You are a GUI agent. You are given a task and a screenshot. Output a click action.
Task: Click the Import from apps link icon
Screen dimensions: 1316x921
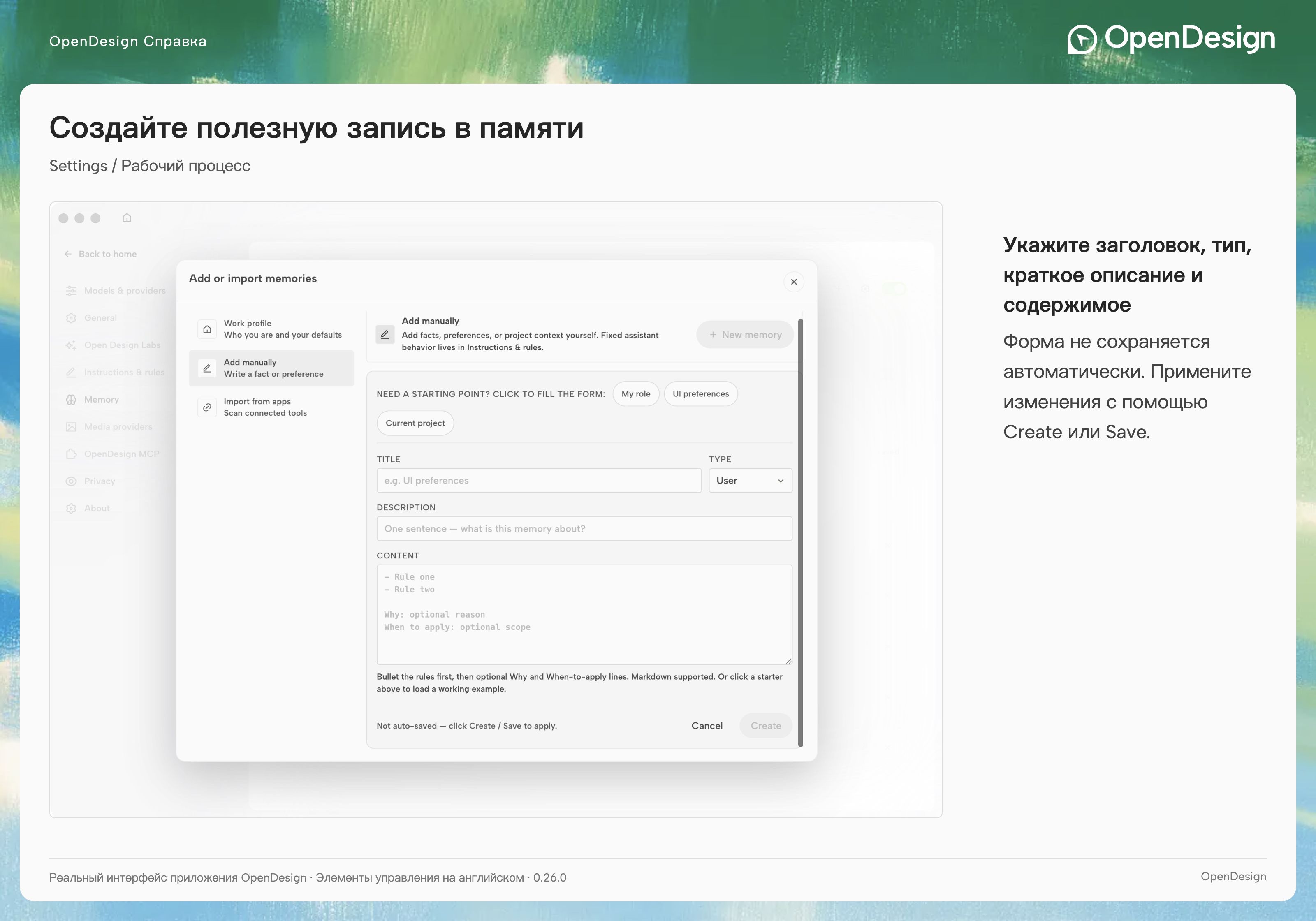click(207, 407)
